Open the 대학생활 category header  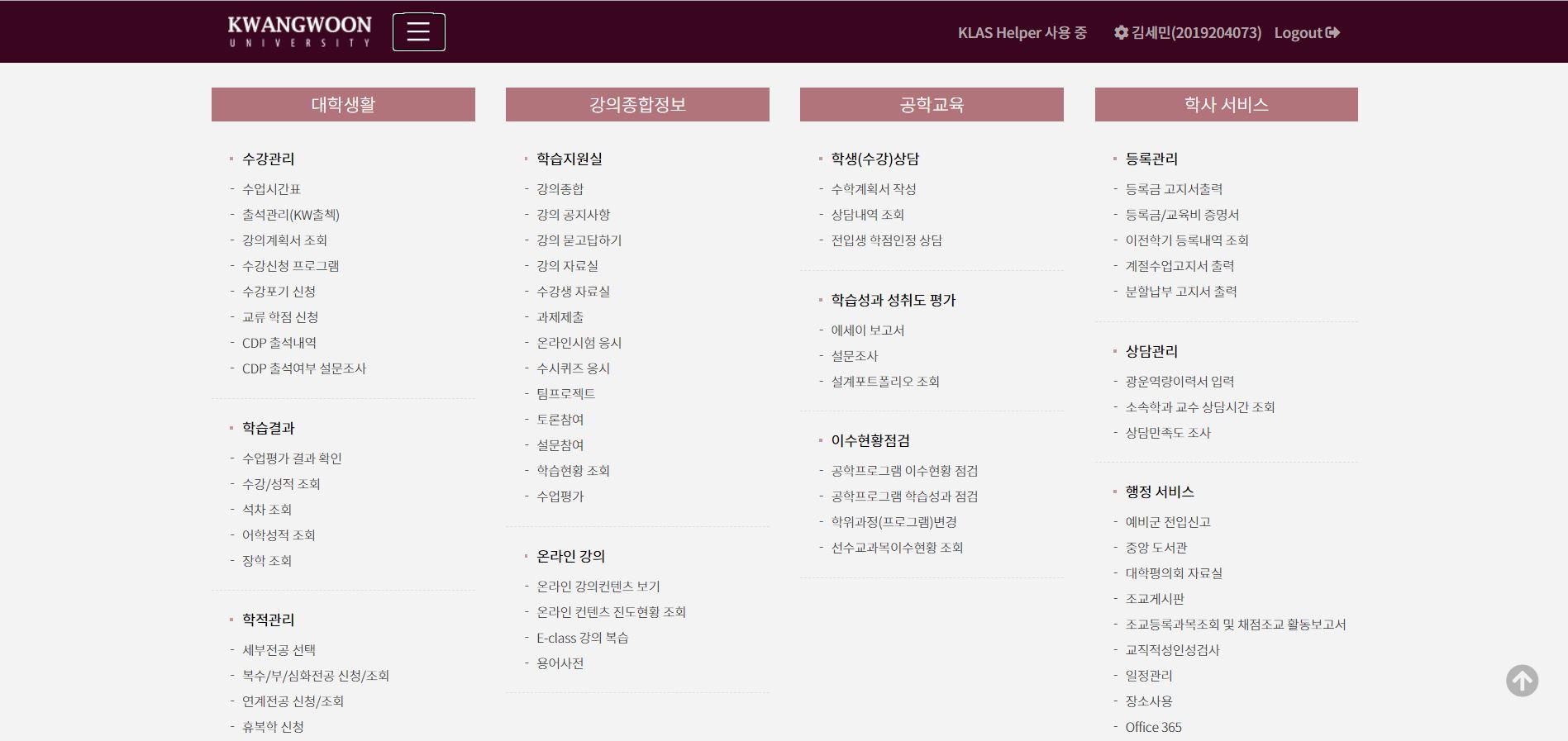point(343,105)
